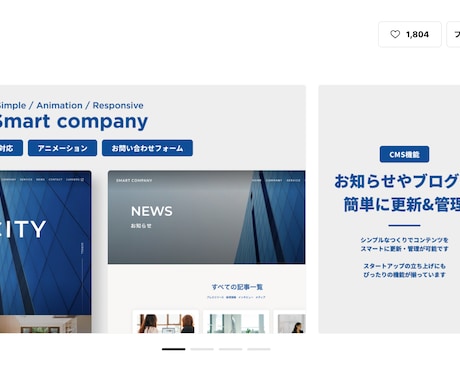Image resolution: width=460 pixels, height=380 pixels.
Task: Open the CMS機能 preview slide on the right
Action: click(x=389, y=209)
